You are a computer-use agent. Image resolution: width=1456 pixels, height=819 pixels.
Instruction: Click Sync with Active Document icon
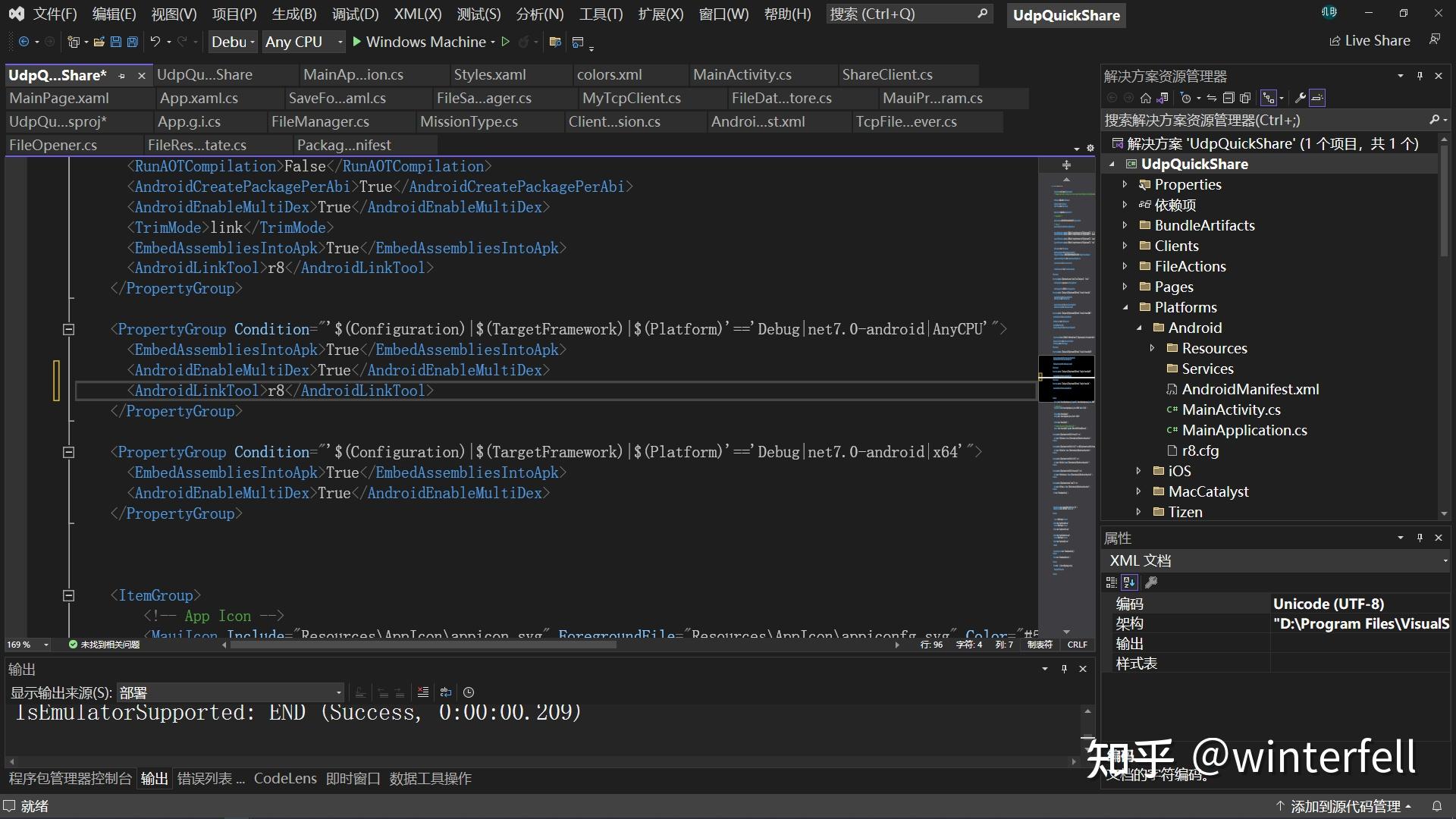pyautogui.click(x=1212, y=98)
